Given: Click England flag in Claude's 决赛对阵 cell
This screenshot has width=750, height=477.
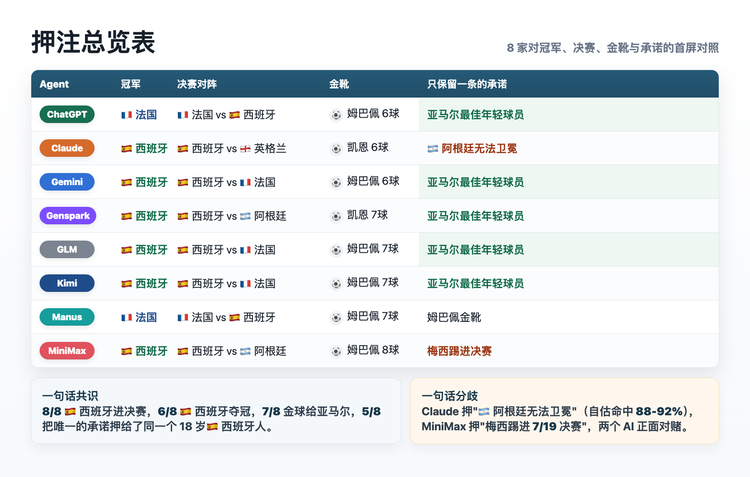Looking at the screenshot, I should (245, 149).
